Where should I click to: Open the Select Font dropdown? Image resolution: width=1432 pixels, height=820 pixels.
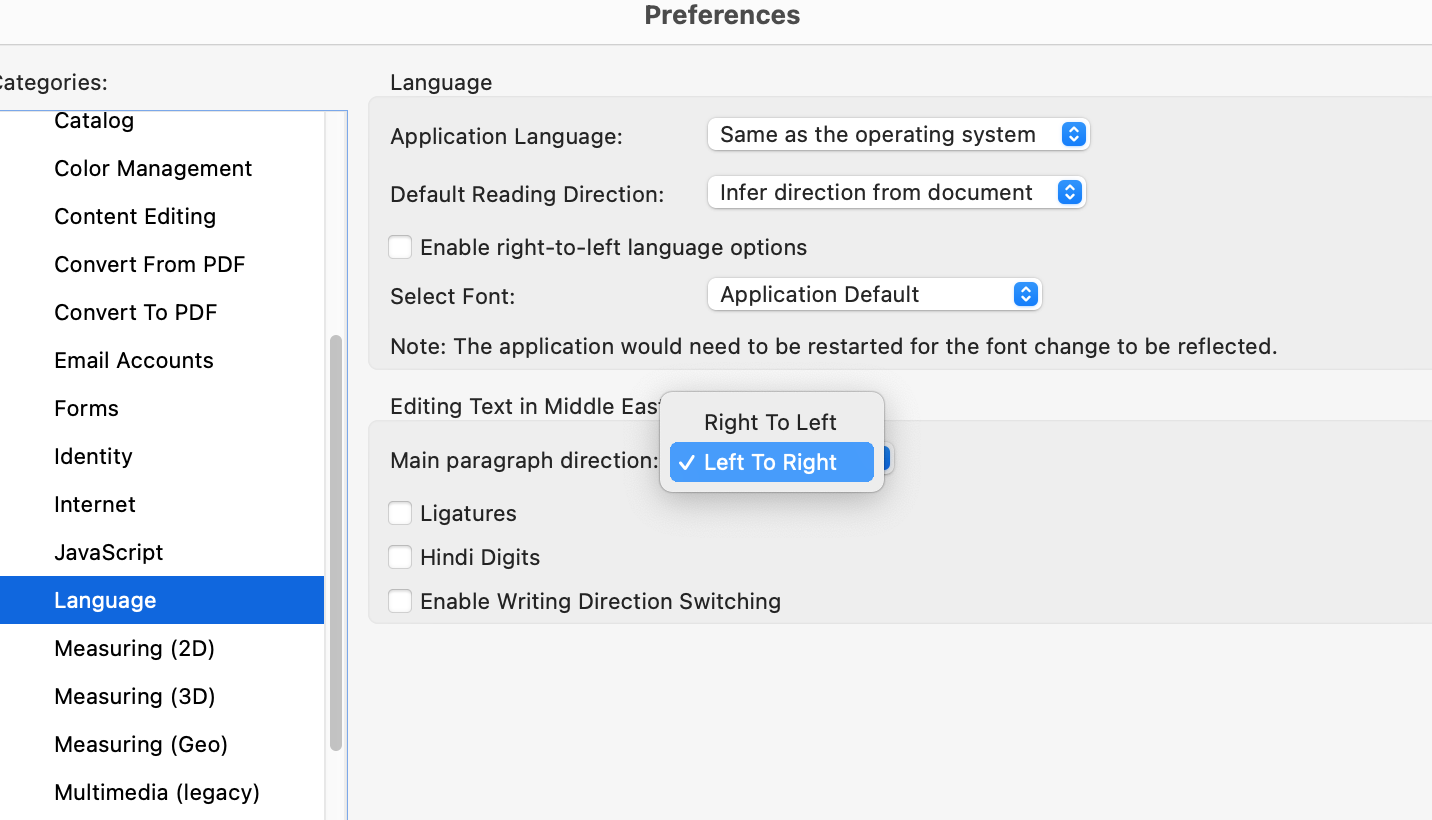874,295
